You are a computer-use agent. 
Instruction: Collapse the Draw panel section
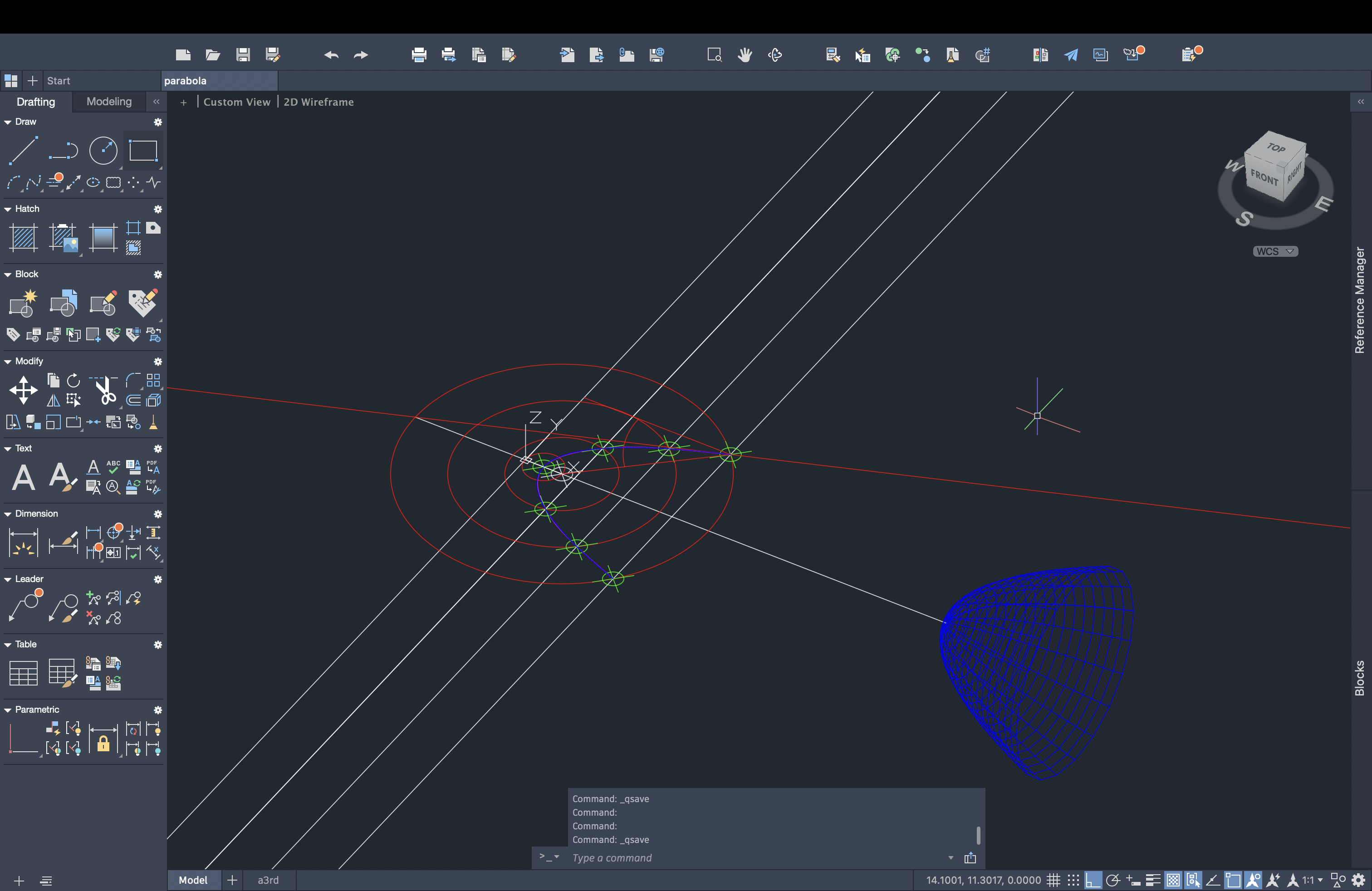click(x=8, y=122)
